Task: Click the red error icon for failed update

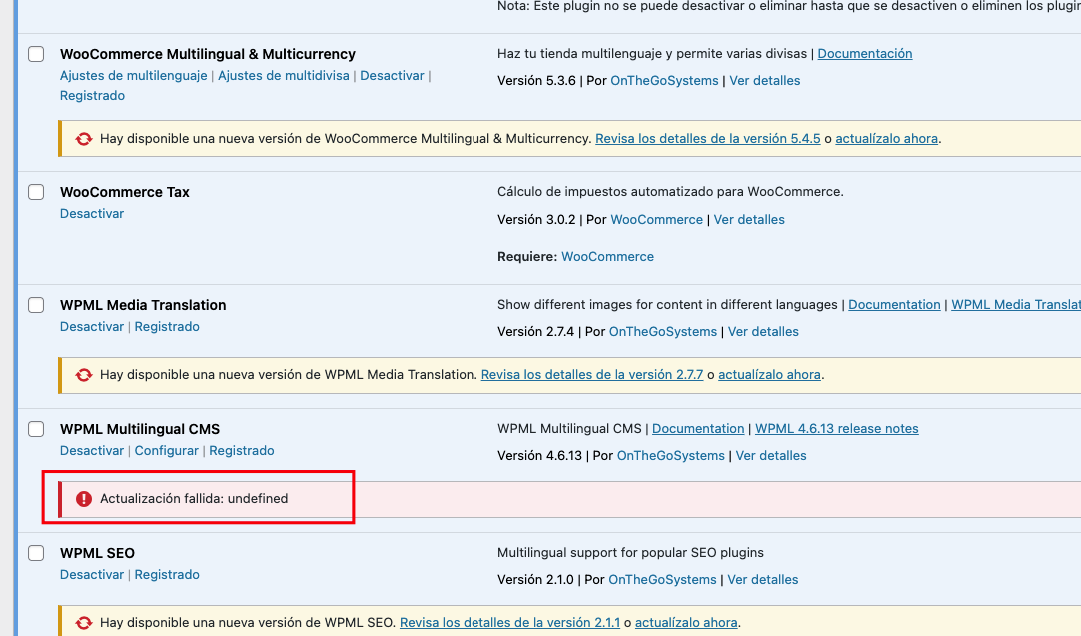Action: pyautogui.click(x=83, y=499)
